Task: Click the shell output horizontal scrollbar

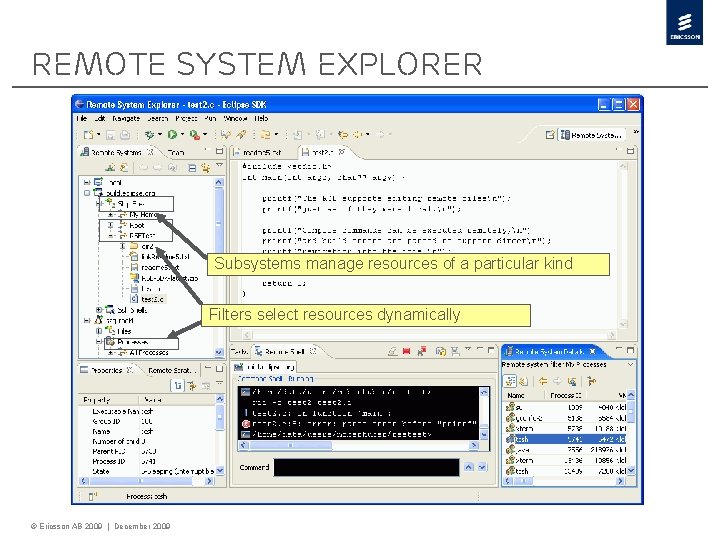Action: [x=358, y=445]
